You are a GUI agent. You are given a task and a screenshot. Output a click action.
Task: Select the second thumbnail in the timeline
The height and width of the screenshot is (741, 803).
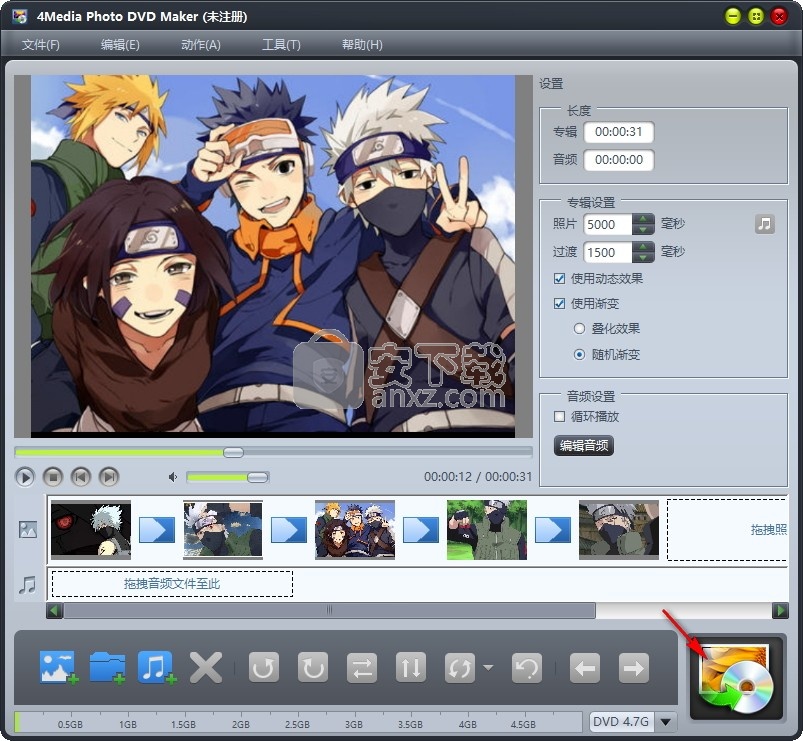[223, 530]
